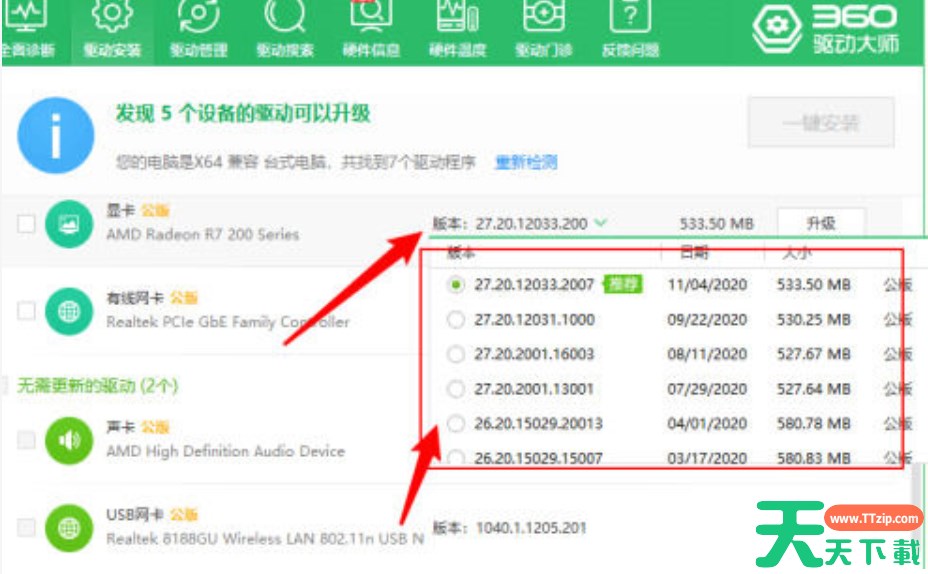Click the Realtek 8188GU Wireless LAN name
Screen dimensions: 928x574
(265, 538)
